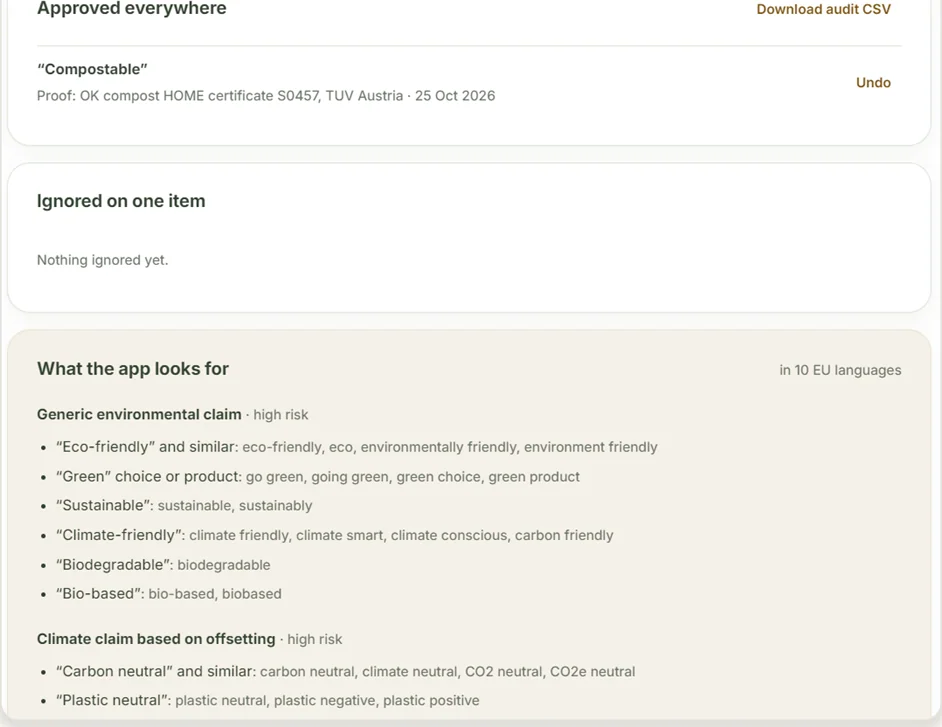Click the Approved everywhere heading

click(132, 8)
